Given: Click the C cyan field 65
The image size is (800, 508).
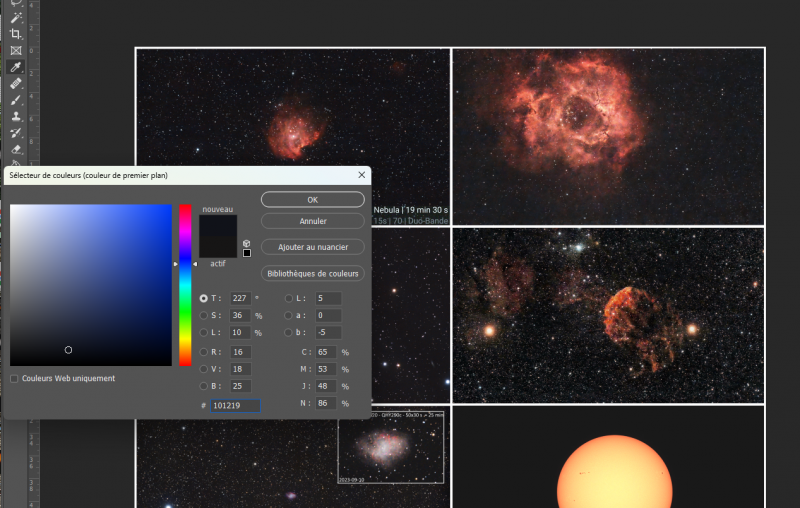Looking at the screenshot, I should 326,352.
